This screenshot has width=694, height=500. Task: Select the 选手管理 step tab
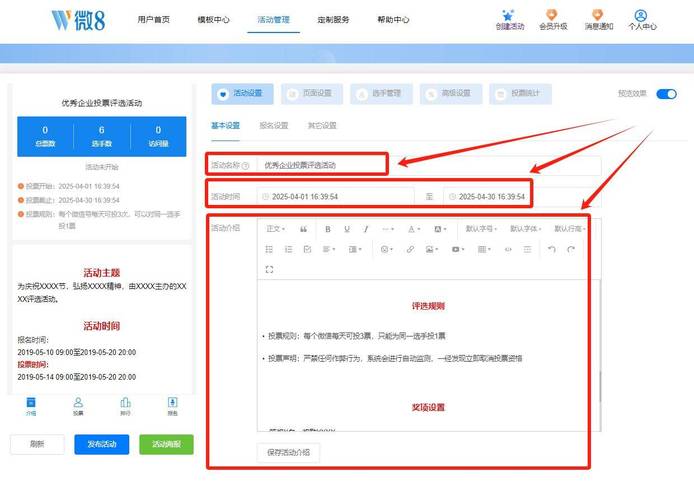[381, 94]
